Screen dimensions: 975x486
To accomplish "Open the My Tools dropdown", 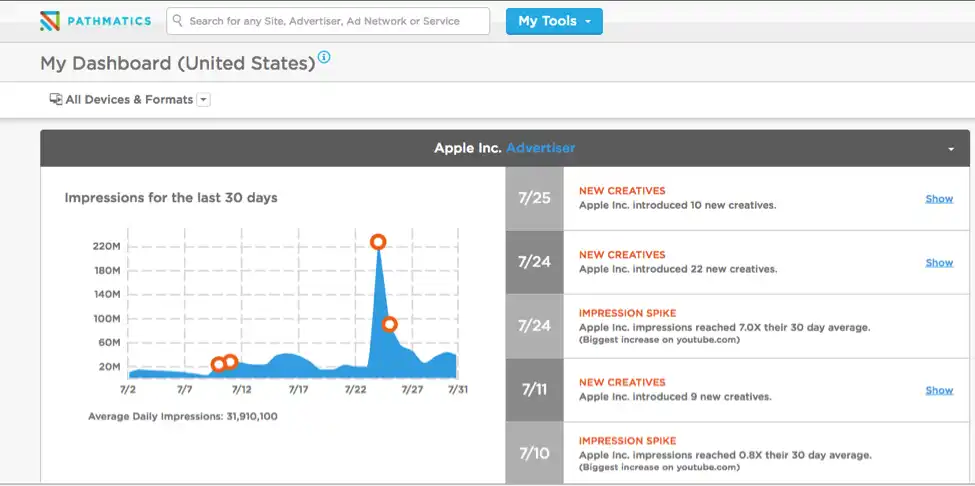I will (x=554, y=21).
